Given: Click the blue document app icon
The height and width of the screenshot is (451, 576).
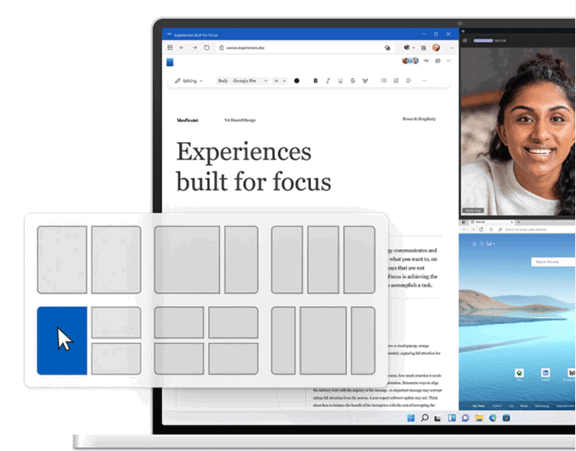Looking at the screenshot, I should [x=170, y=62].
